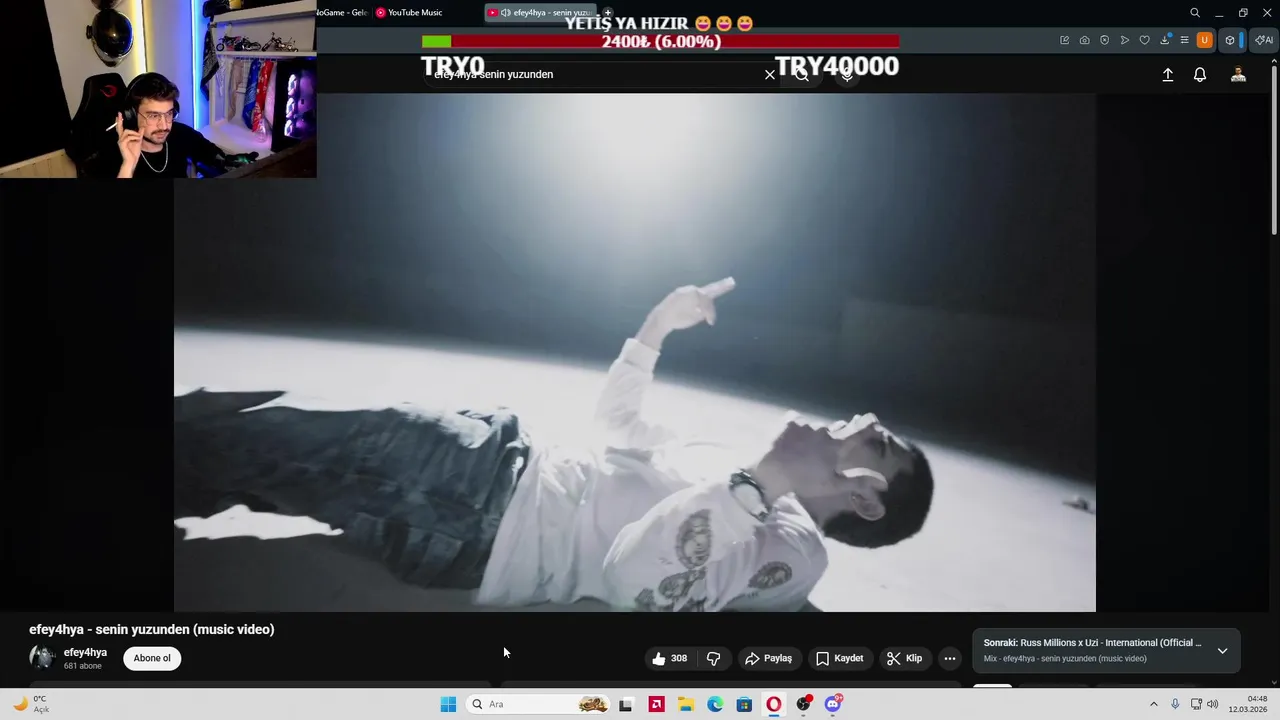Open YouTube notifications bell
Image resolution: width=1280 pixels, height=720 pixels.
click(1200, 75)
